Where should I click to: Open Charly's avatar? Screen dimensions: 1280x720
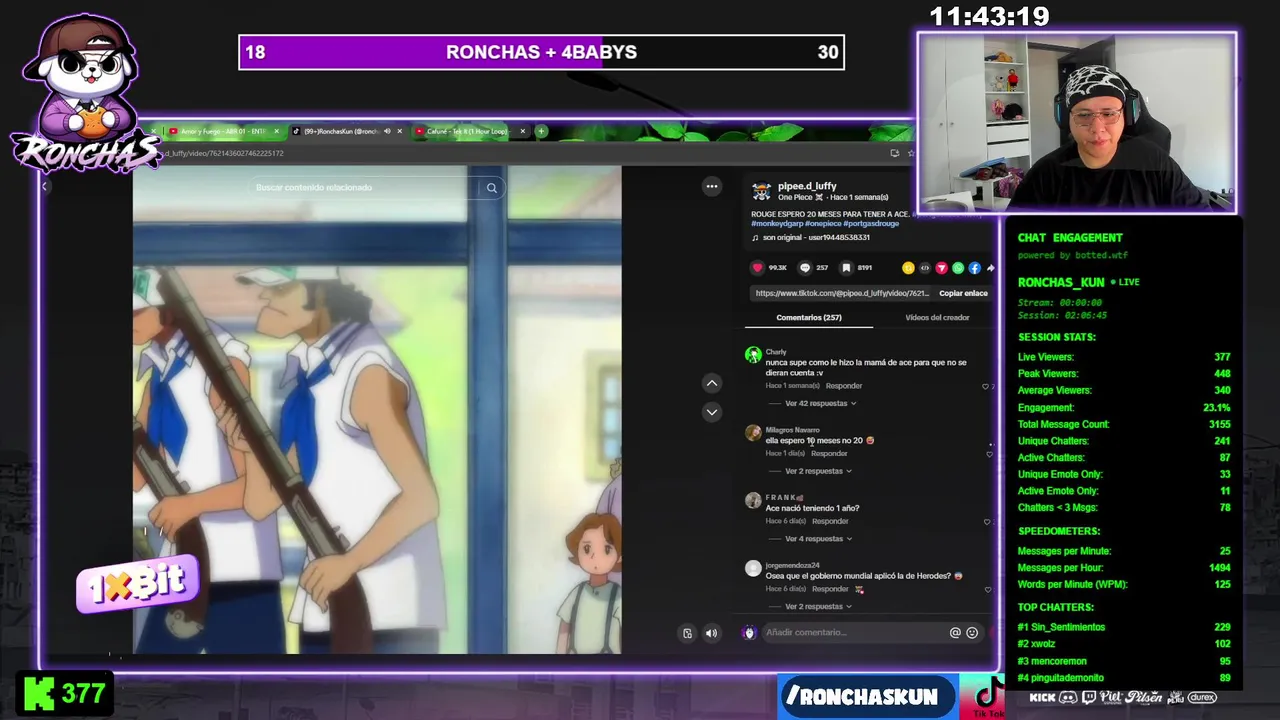pyautogui.click(x=753, y=354)
